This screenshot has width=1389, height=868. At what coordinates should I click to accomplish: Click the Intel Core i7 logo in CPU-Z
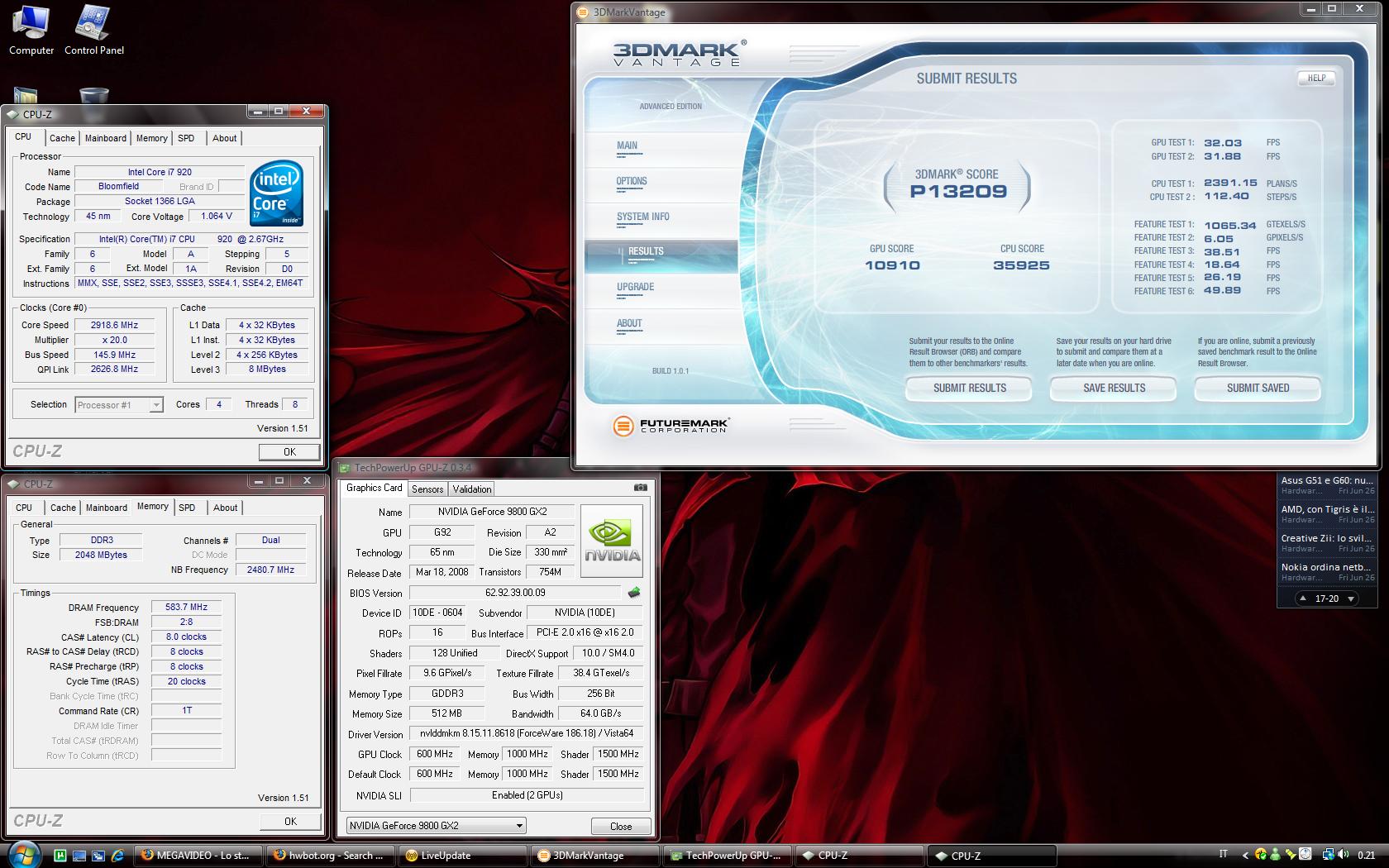pos(276,193)
